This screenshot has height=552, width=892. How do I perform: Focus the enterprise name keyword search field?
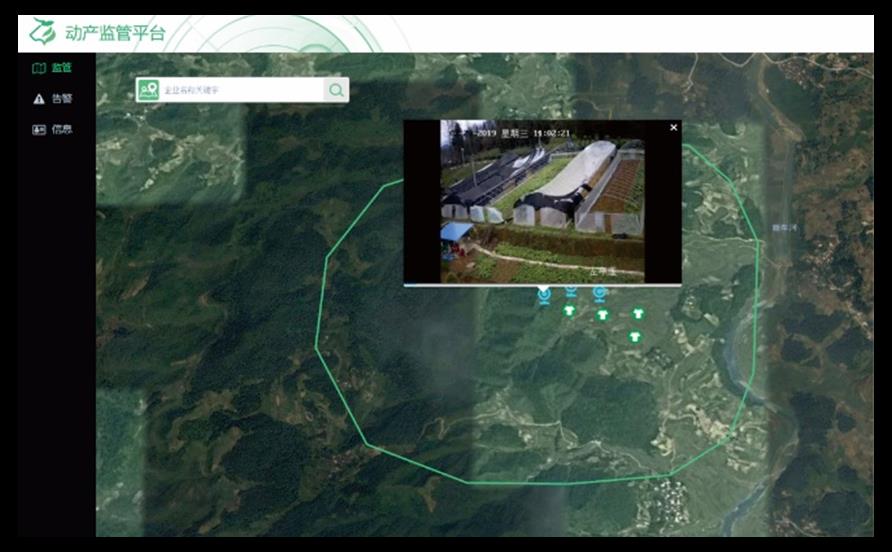click(x=240, y=90)
